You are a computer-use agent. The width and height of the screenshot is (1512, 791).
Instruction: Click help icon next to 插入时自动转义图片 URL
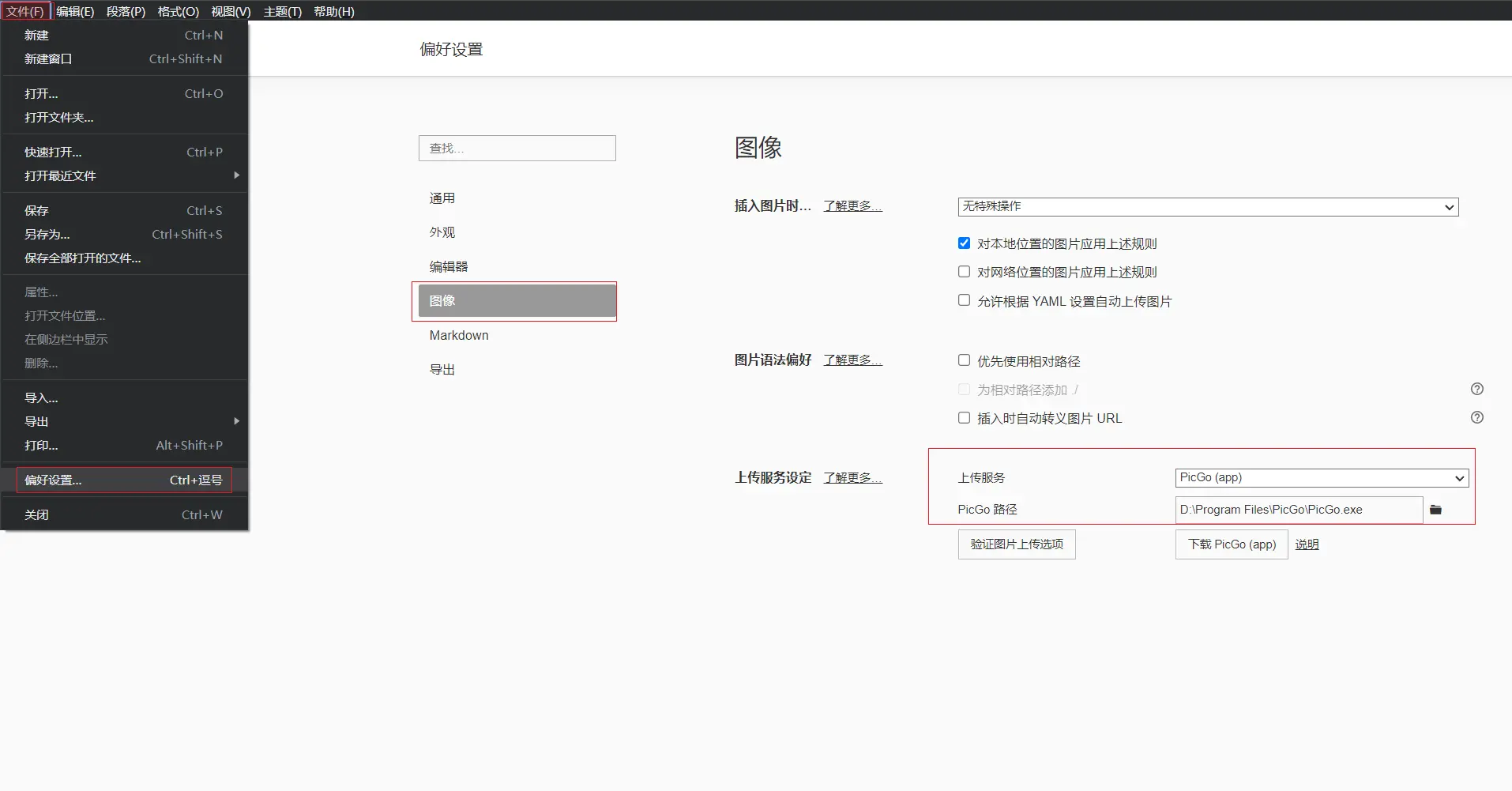point(1476,417)
